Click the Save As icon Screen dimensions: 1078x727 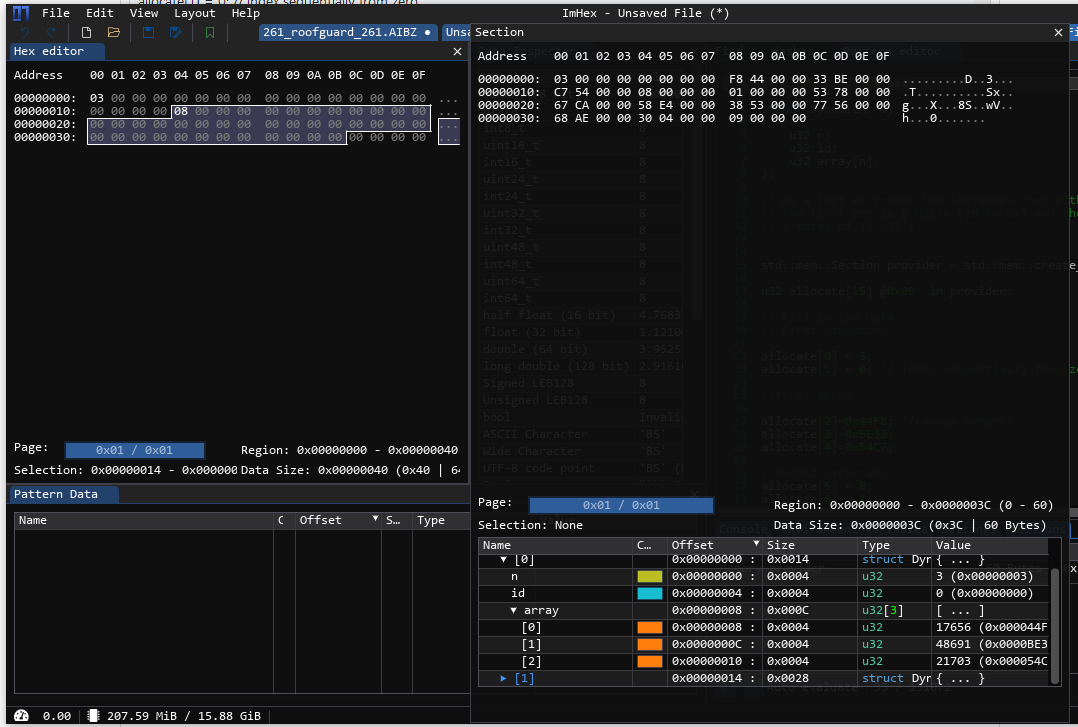[175, 32]
